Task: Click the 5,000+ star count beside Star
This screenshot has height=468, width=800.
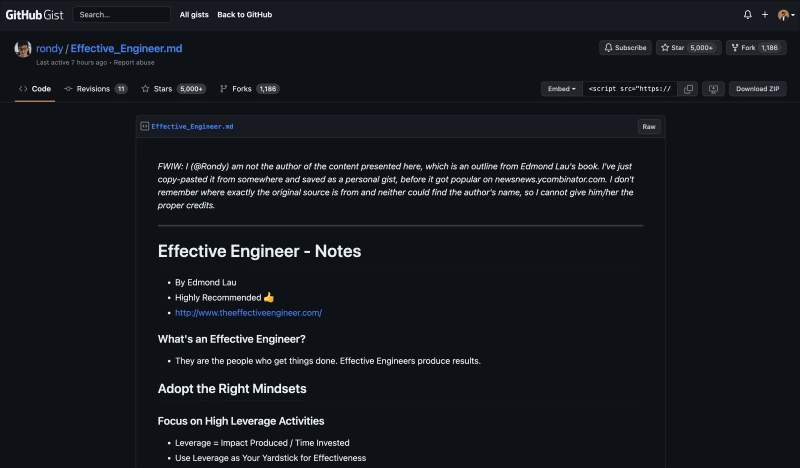Action: (x=702, y=47)
